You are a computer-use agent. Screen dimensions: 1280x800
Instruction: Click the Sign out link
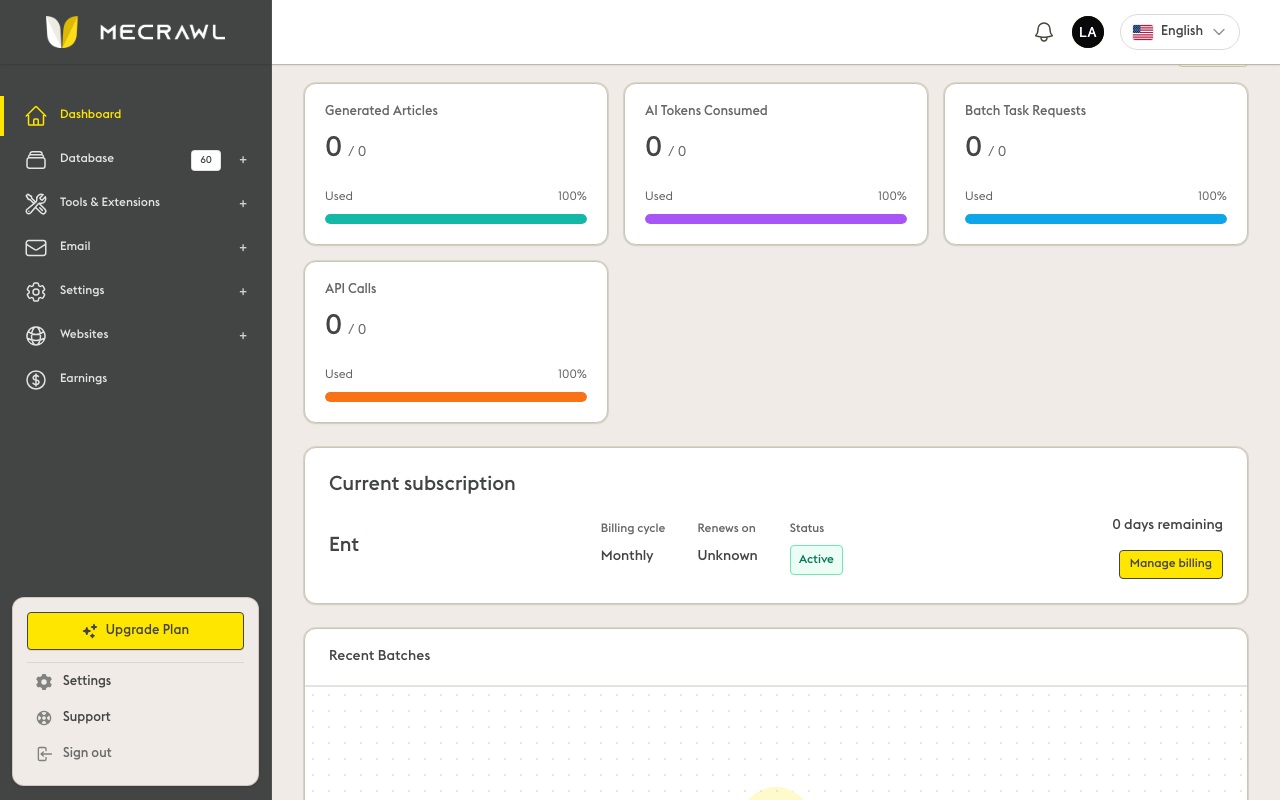click(x=87, y=753)
